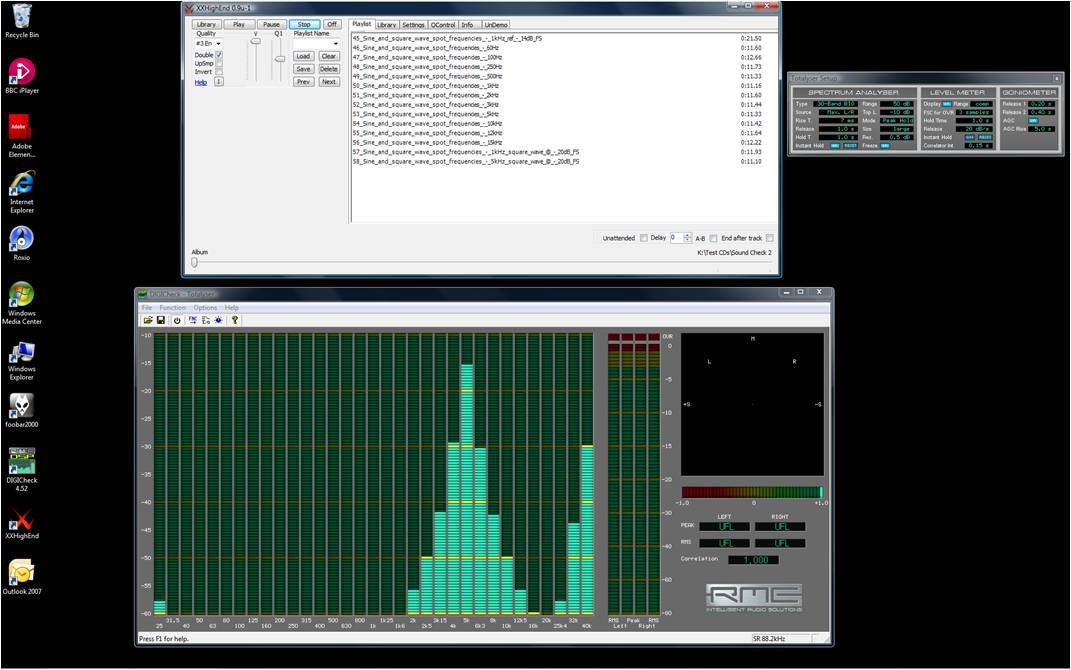Open the DIGICheck 4.52 desktop icon
1071x670 pixels.
[22, 469]
